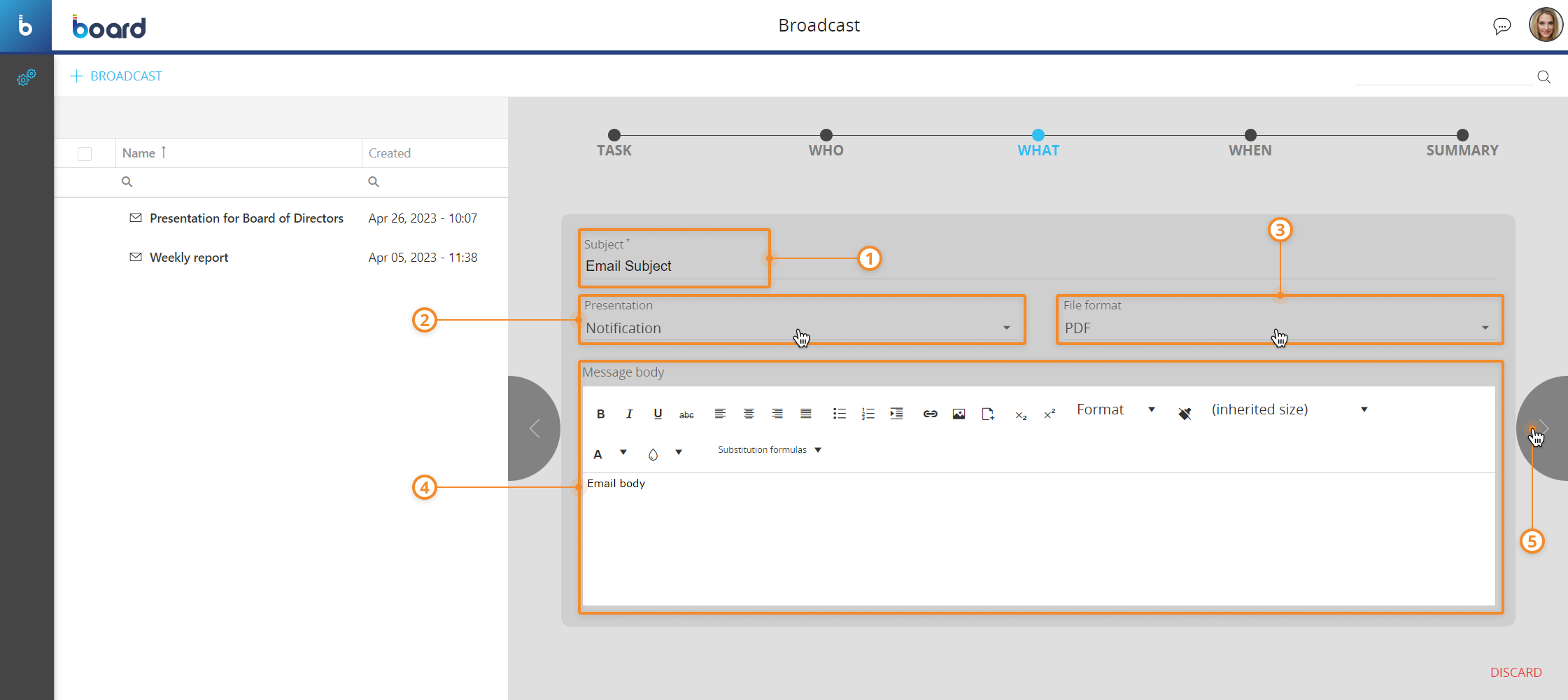This screenshot has height=700, width=1568.
Task: Apply superscript formatting
Action: coord(1050,414)
